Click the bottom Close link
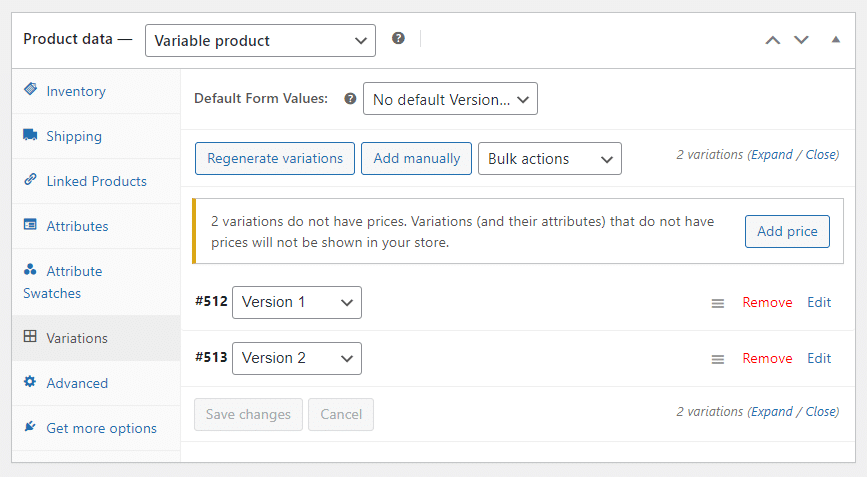Viewport: 867px width, 477px height. (821, 412)
